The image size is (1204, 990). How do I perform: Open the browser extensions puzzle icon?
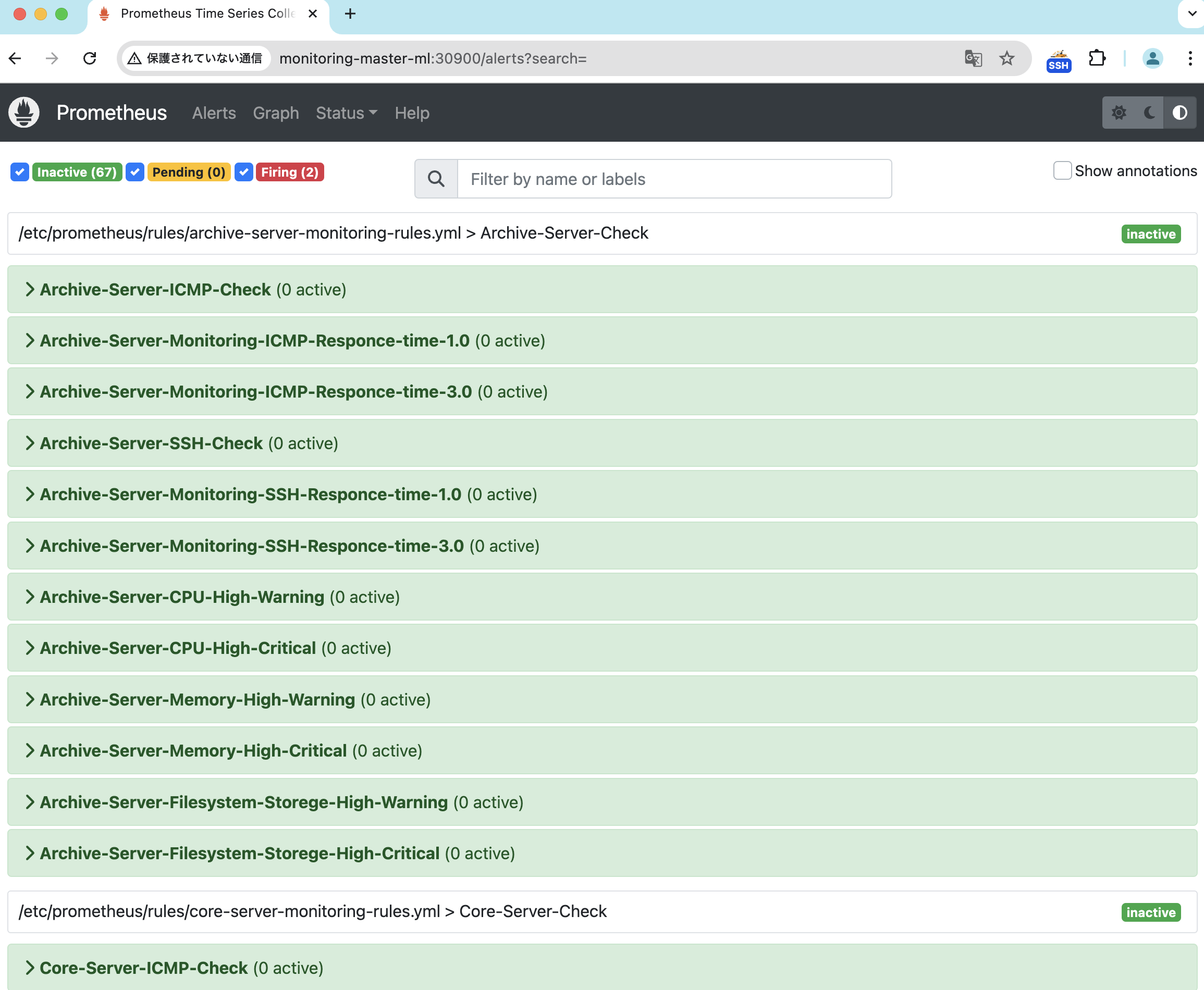[x=1096, y=58]
